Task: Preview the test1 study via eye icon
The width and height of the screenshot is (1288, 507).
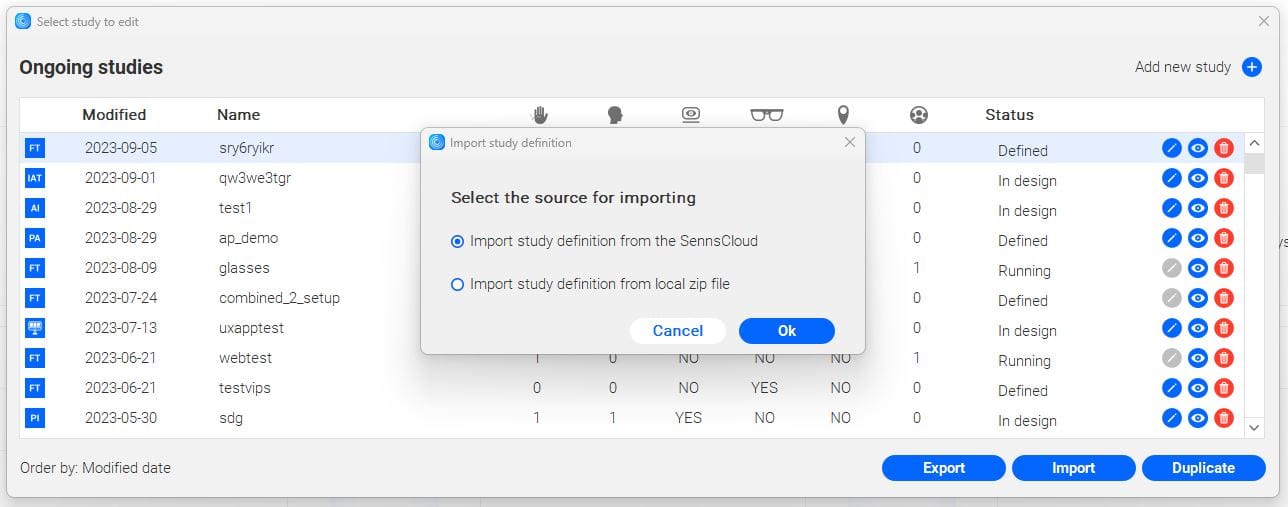Action: point(1198,208)
